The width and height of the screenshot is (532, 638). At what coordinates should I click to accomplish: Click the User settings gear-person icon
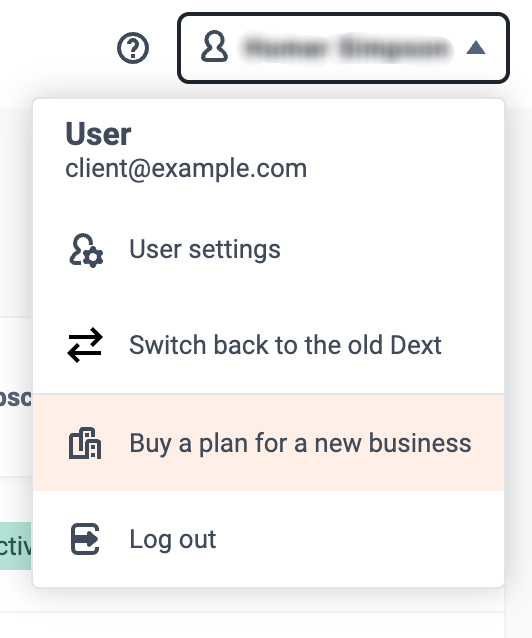[x=86, y=250]
